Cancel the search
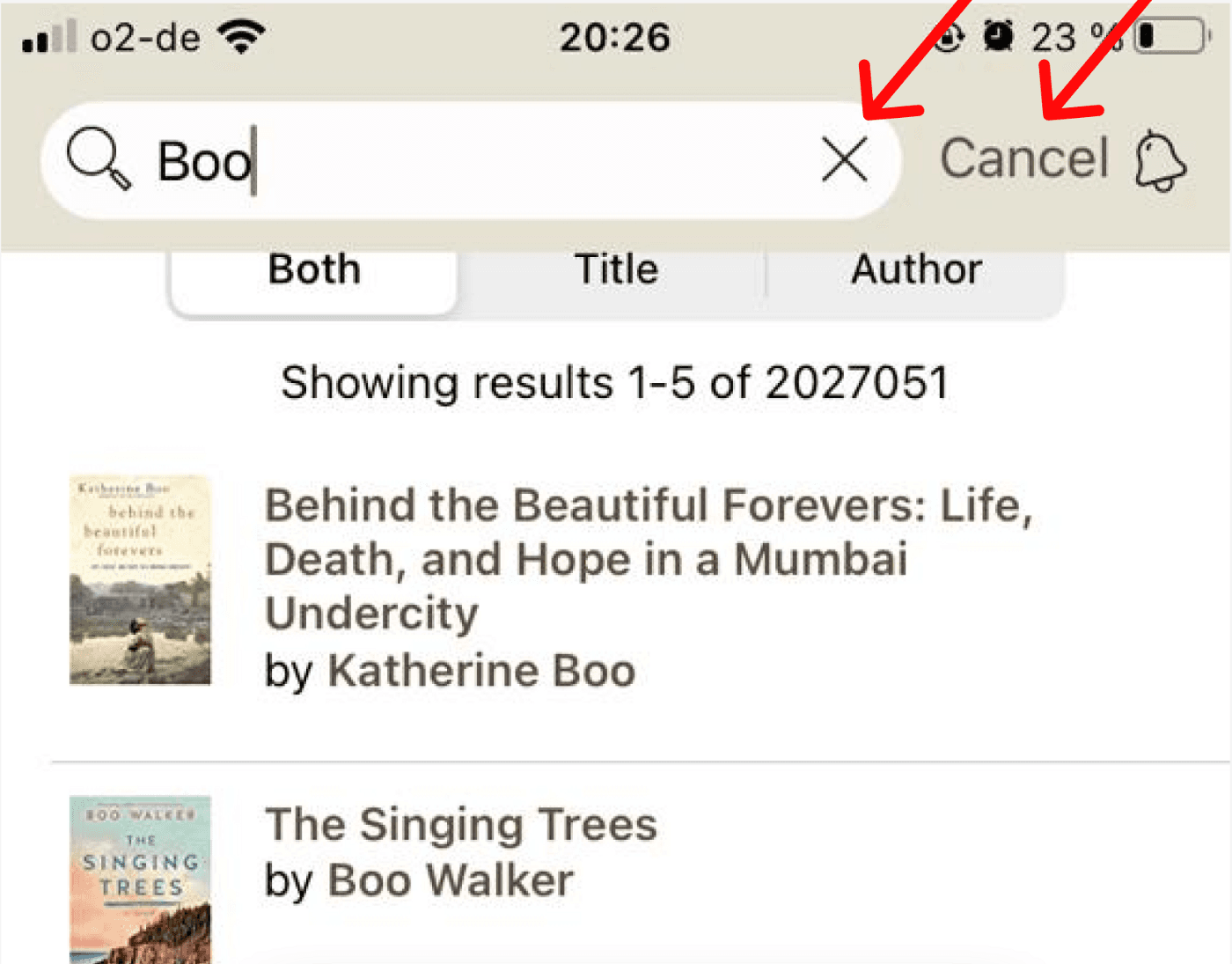Image resolution: width=1232 pixels, height=964 pixels. [1024, 159]
